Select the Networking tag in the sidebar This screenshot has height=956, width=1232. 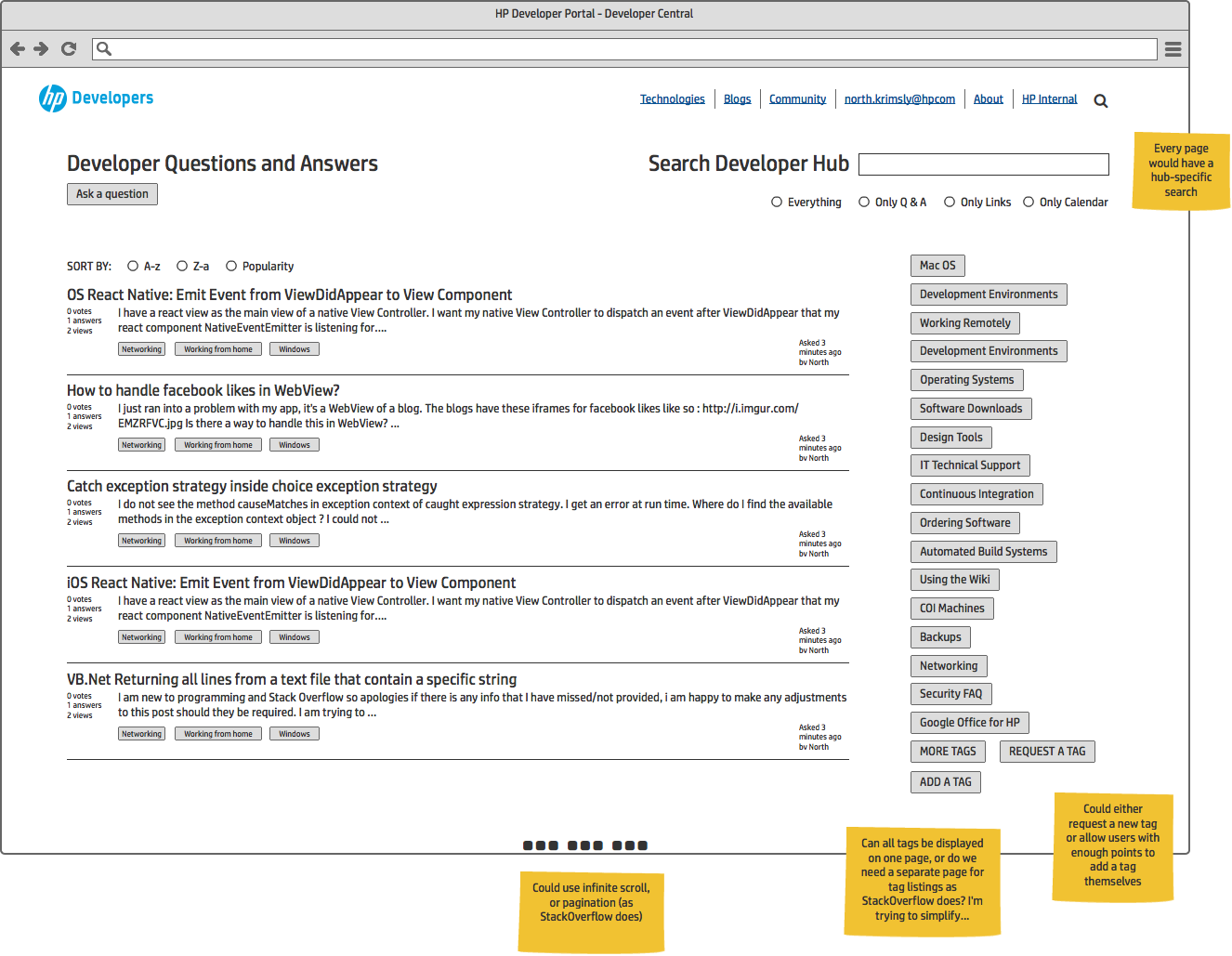[949, 666]
